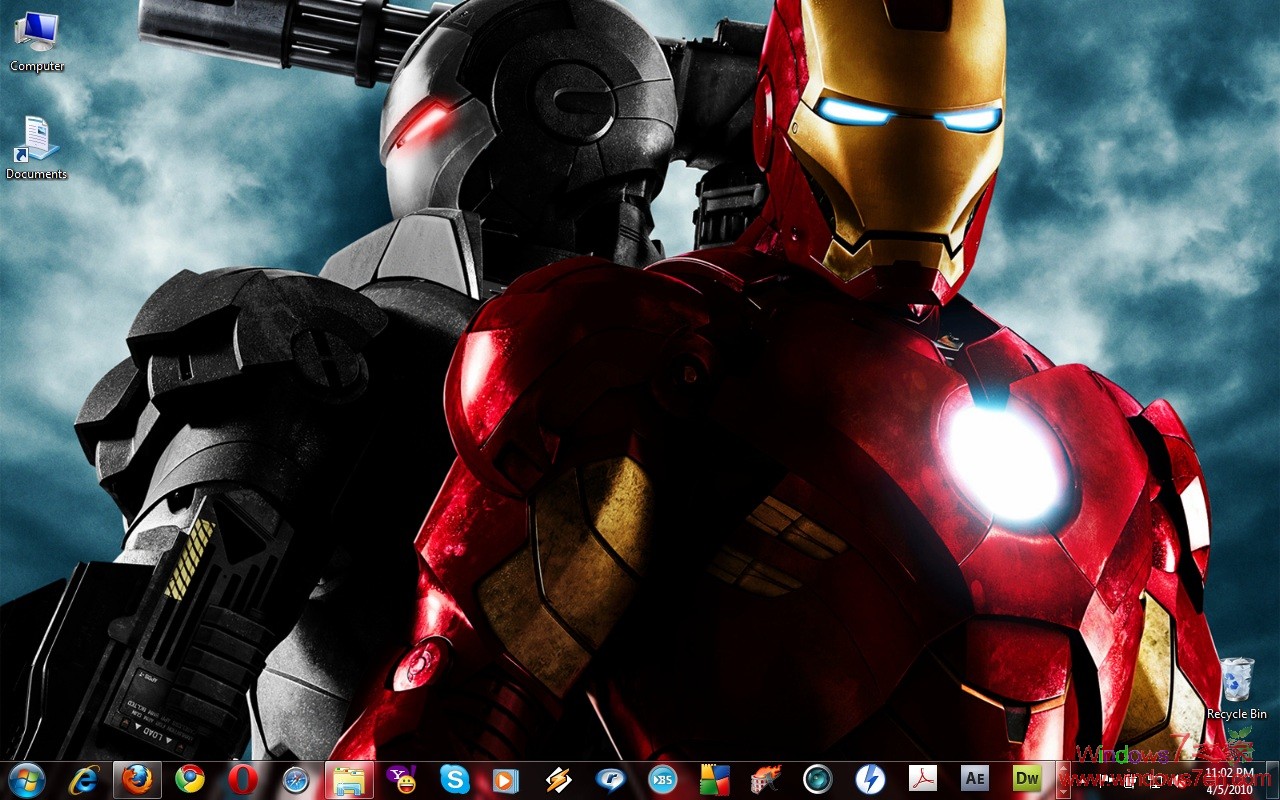This screenshot has width=1280, height=800.
Task: Launch Adobe Dreamweaver
Action: 1030,780
